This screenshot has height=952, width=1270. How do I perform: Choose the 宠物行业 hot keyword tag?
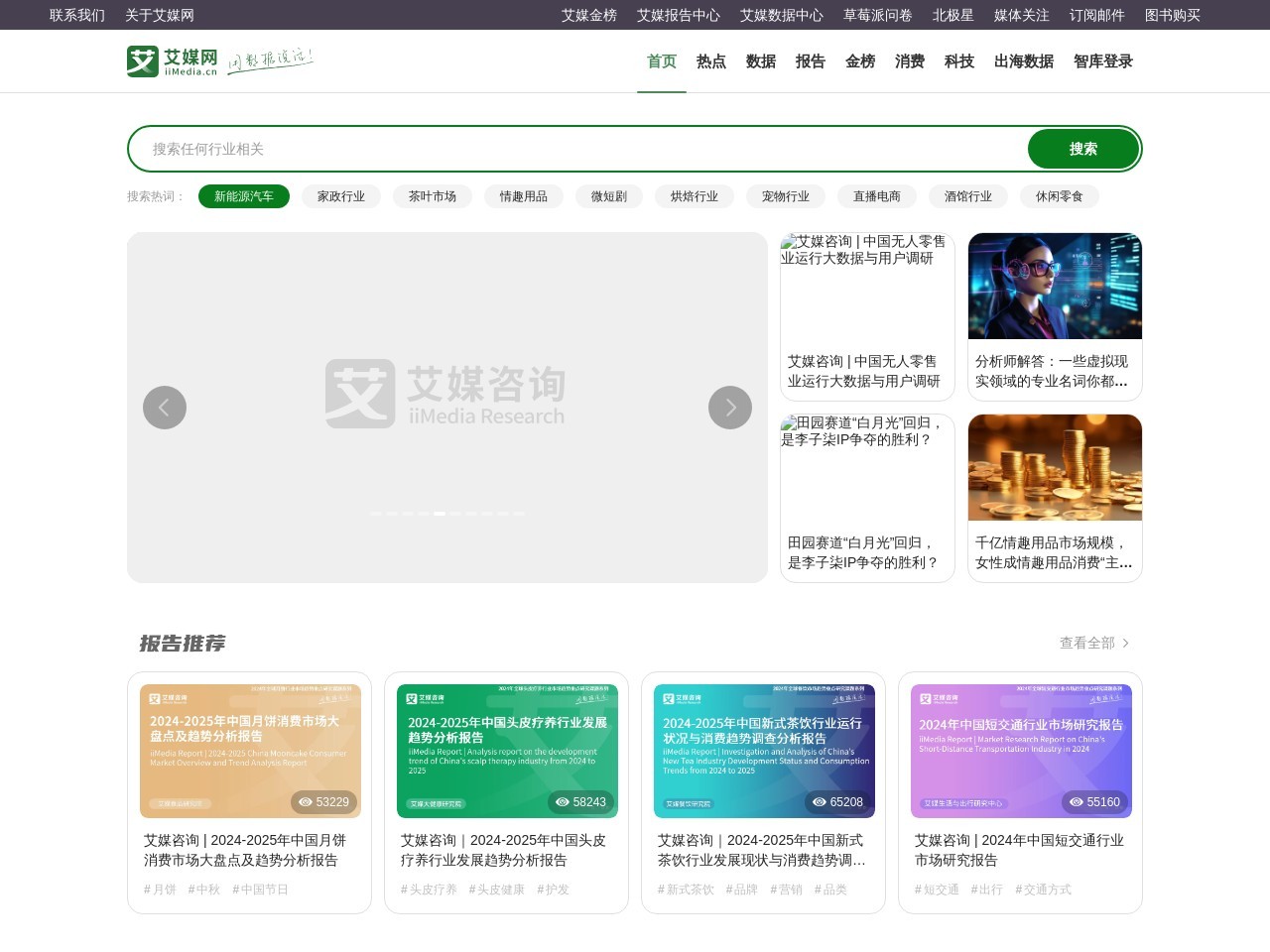[786, 196]
